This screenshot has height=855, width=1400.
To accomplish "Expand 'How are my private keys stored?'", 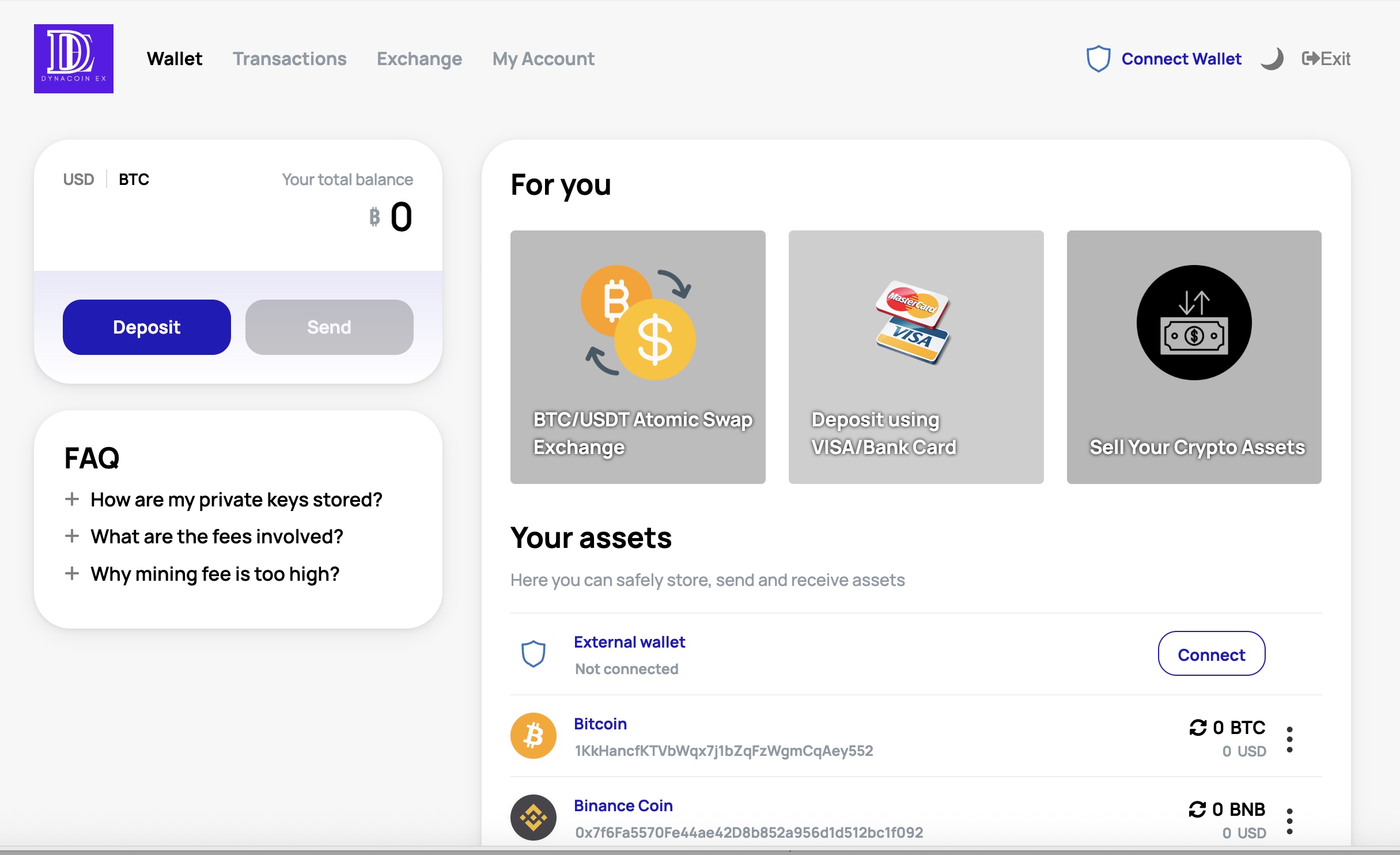I will [72, 500].
